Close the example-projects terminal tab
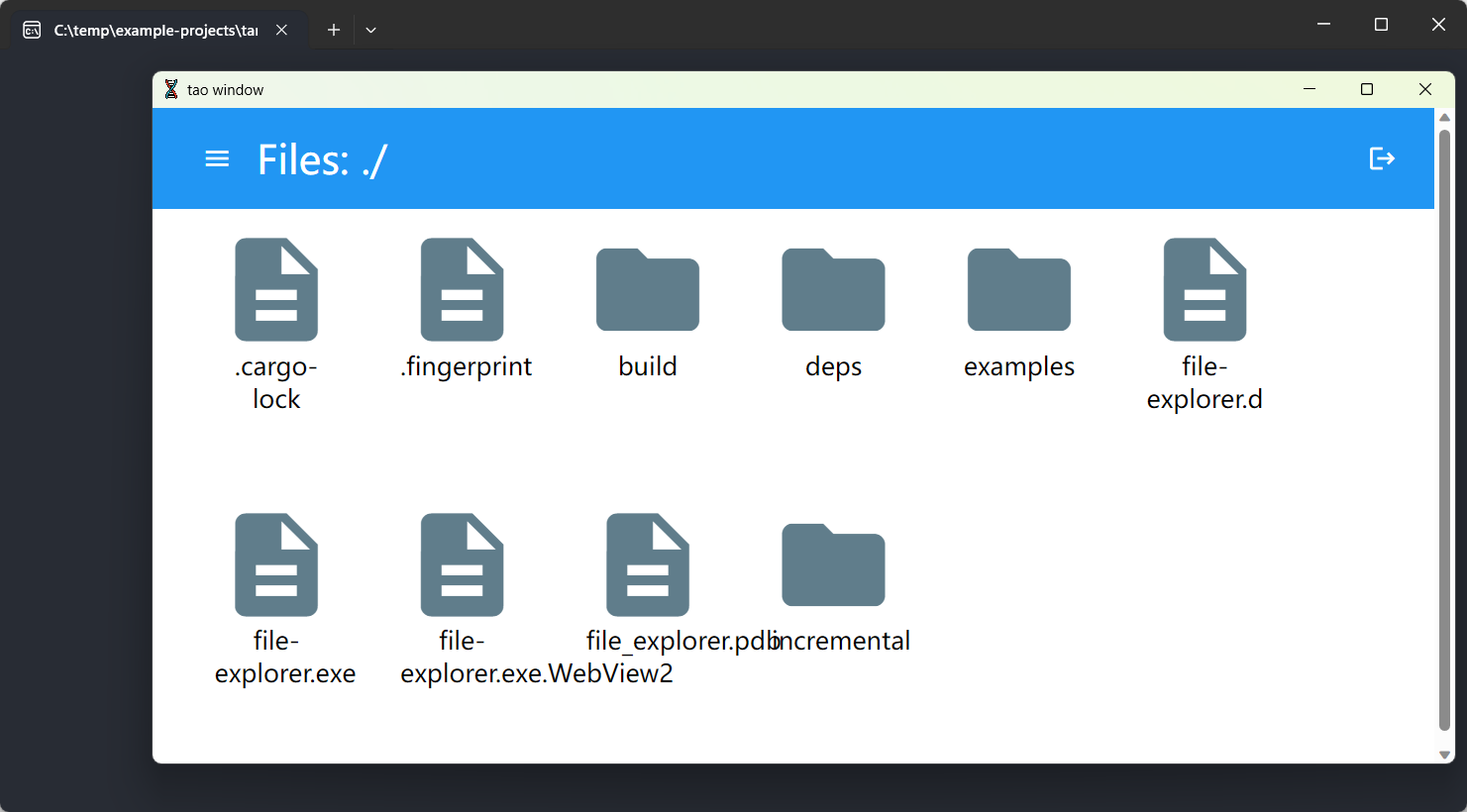 click(x=280, y=30)
